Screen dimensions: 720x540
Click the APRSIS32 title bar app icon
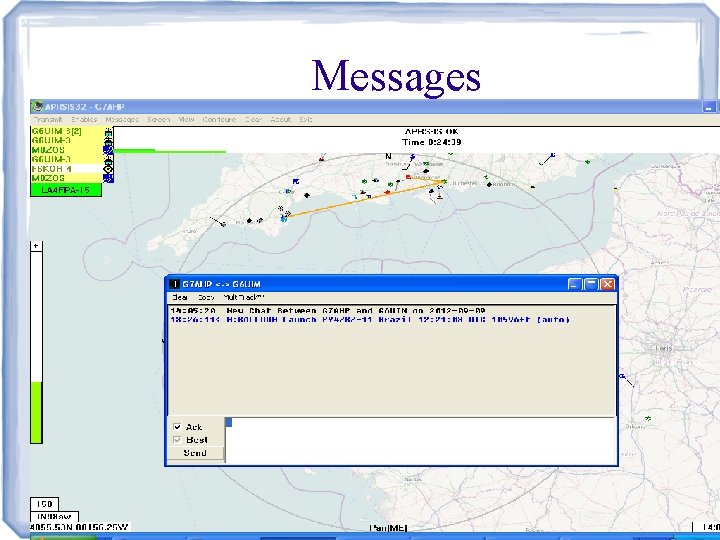pyautogui.click(x=38, y=107)
